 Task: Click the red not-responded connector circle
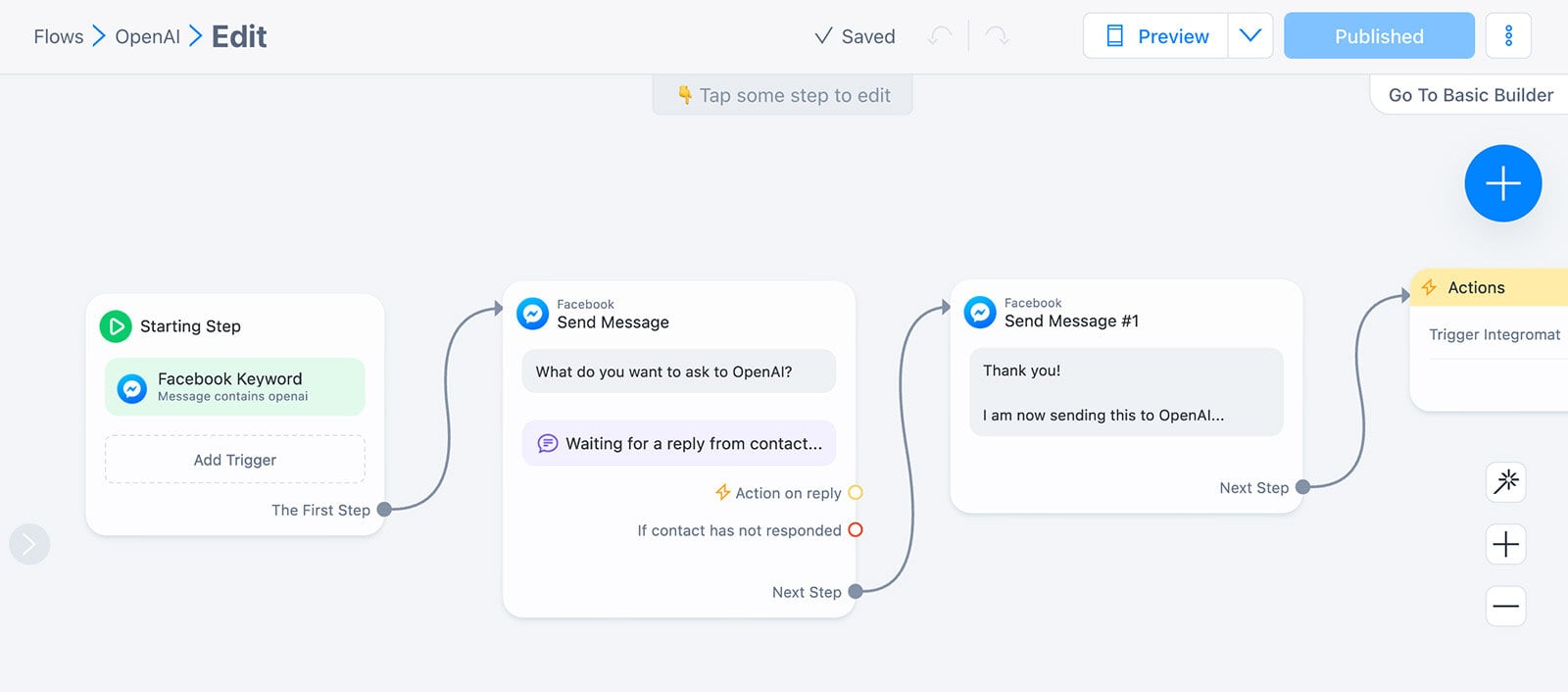856,530
